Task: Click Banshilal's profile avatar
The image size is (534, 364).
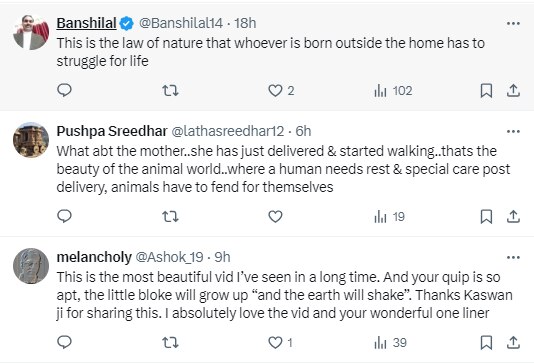Action: click(31, 32)
